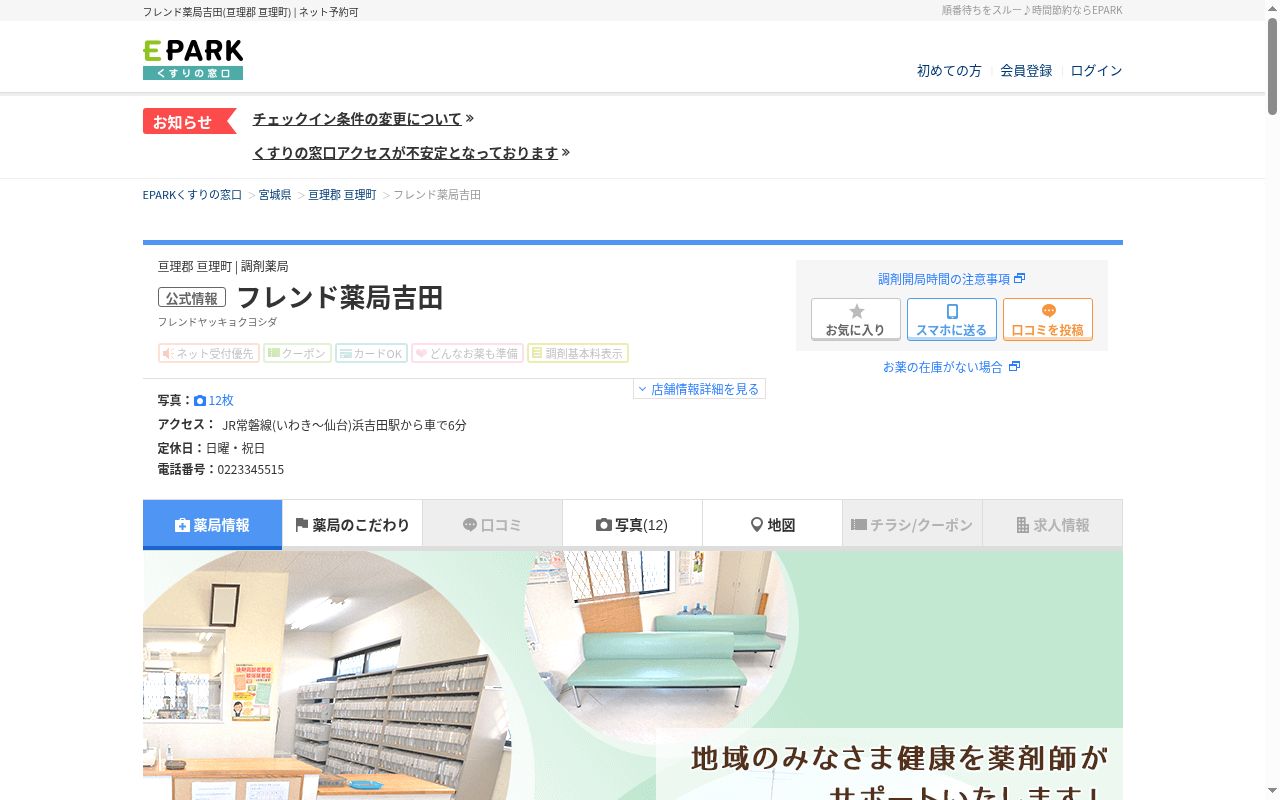Screen dimensions: 1280x800
Task: Click the どんなお薬も準備 badge
Action: pyautogui.click(x=467, y=353)
